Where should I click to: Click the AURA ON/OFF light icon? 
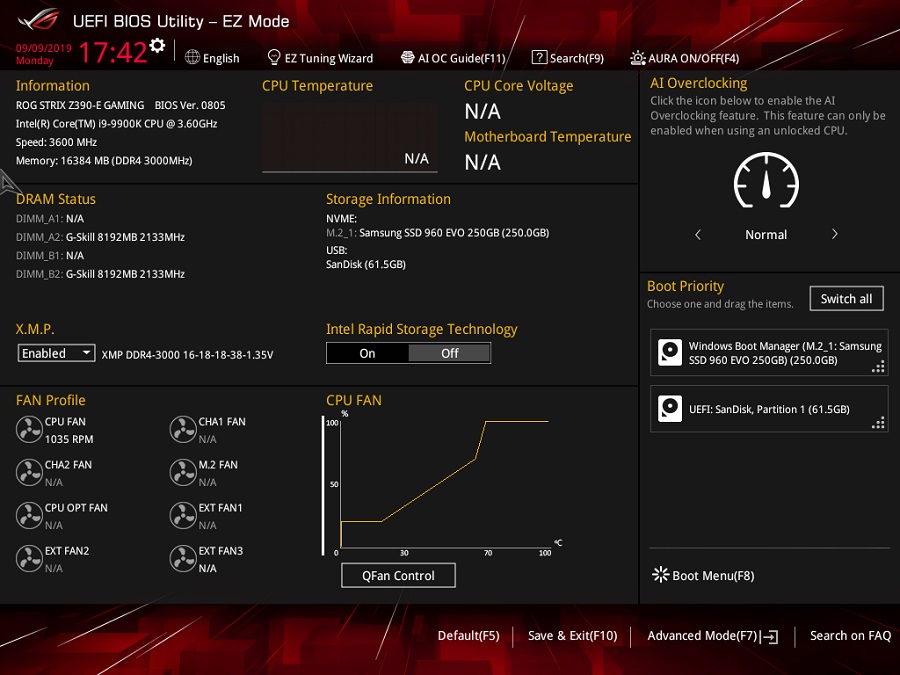pos(638,57)
